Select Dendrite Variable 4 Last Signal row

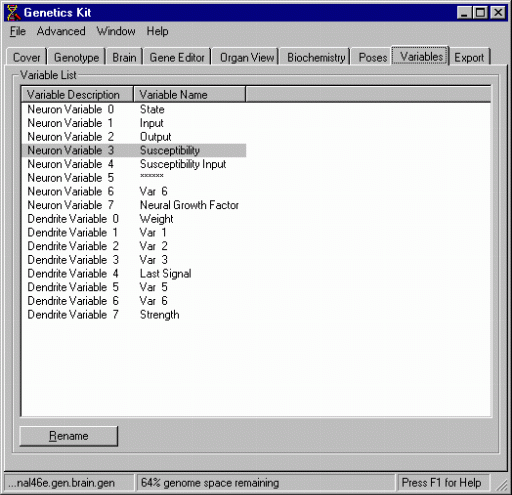[133, 273]
